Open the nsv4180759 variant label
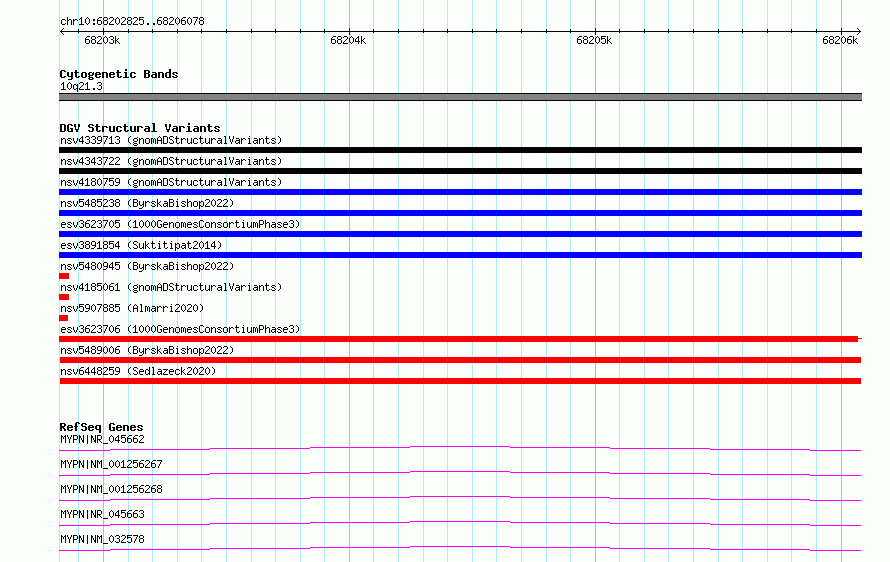Viewport: 890px width, 562px height. tap(171, 182)
